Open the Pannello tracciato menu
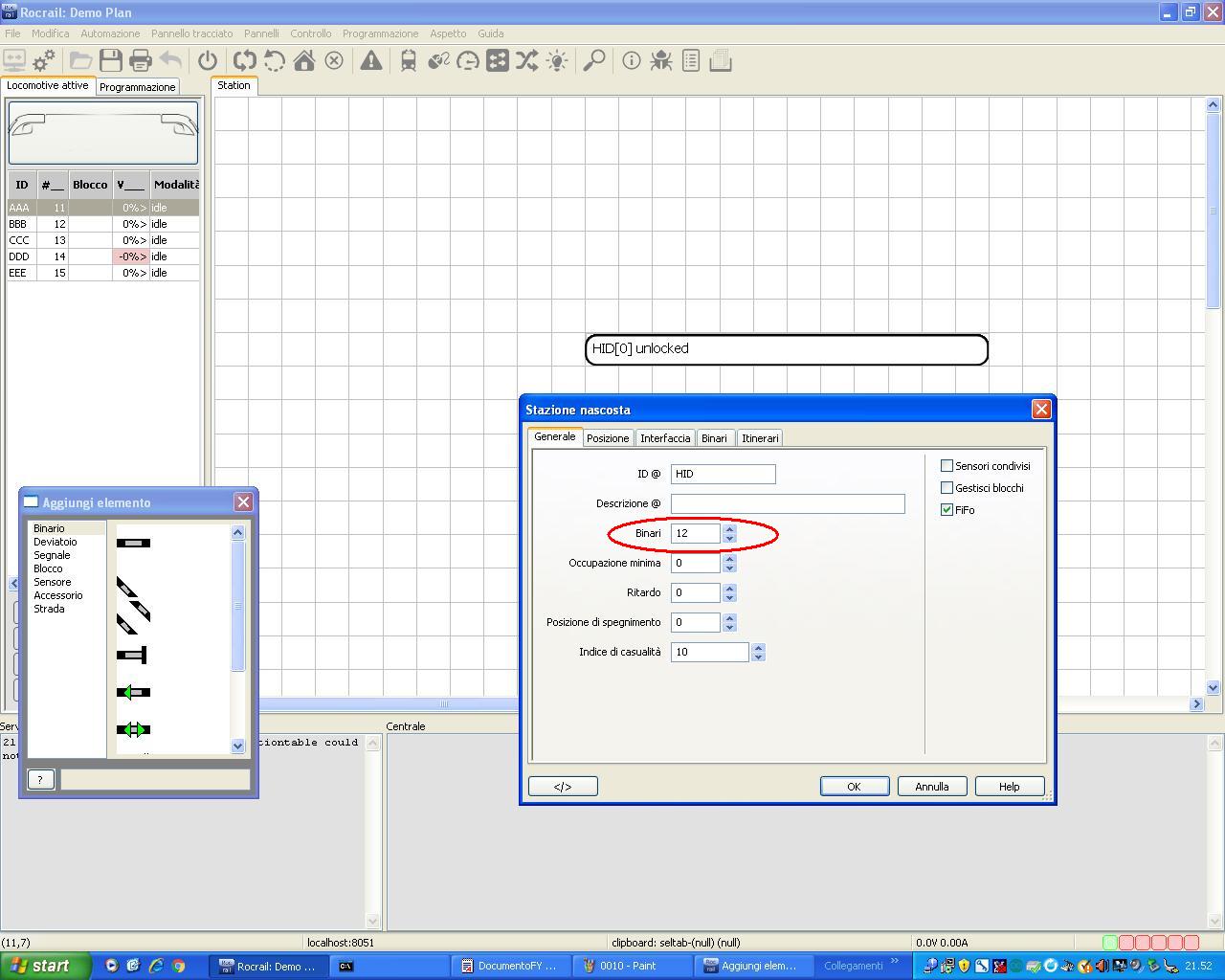1225x980 pixels. pos(192,33)
